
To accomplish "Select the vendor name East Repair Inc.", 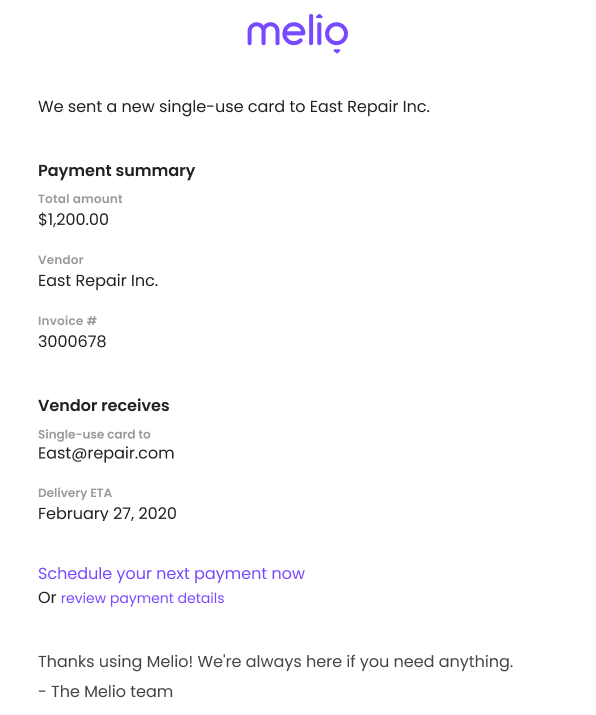I will coord(98,281).
